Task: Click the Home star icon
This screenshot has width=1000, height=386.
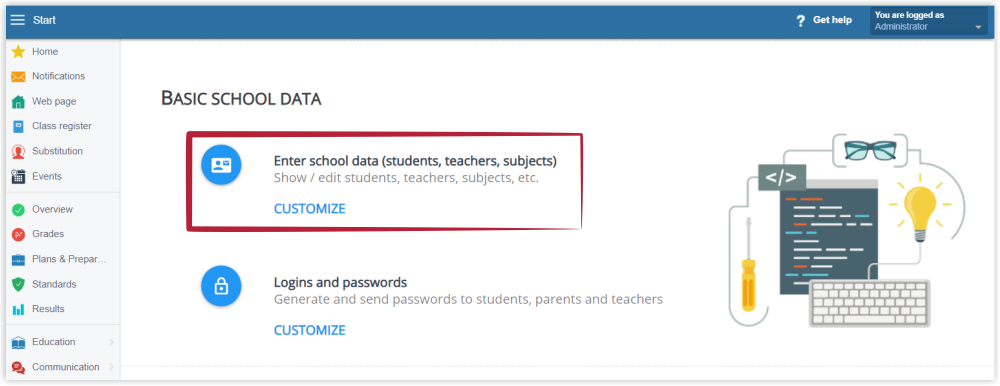Action: tap(18, 52)
